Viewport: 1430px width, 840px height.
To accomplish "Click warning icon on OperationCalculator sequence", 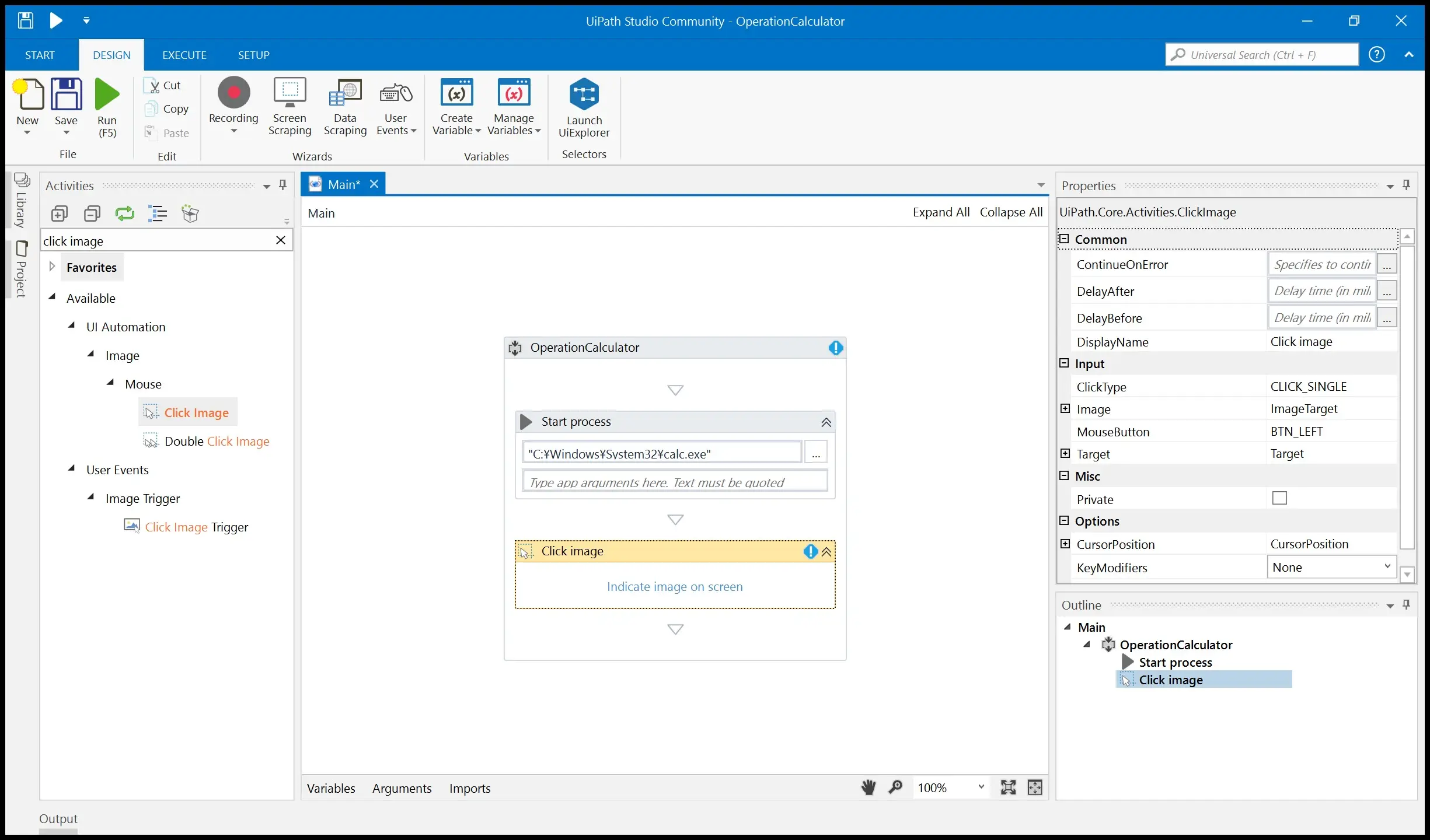I will tap(836, 348).
